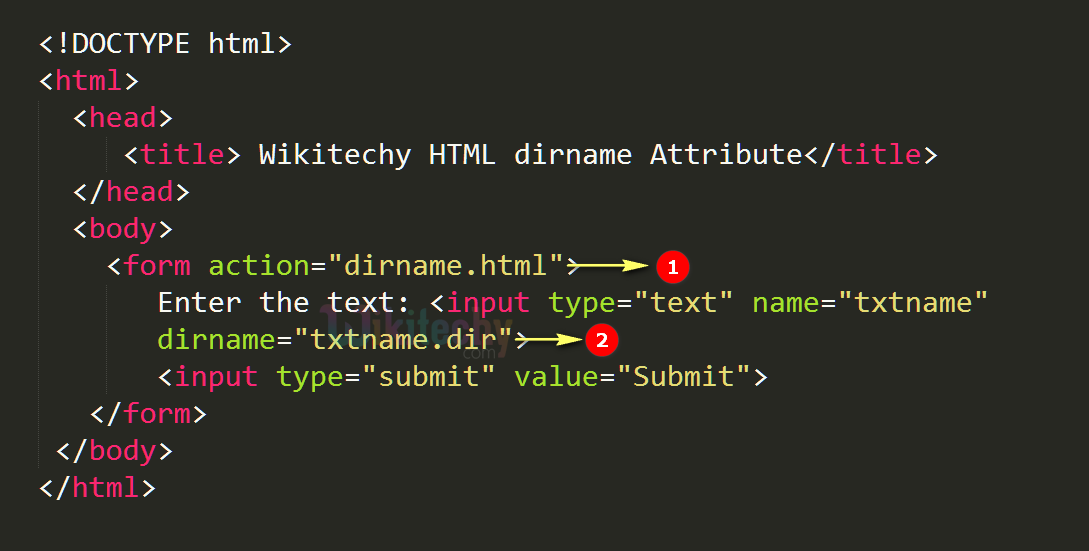Click the "txtname.dir" value
The height and width of the screenshot is (551, 1089).
pyautogui.click(x=403, y=340)
